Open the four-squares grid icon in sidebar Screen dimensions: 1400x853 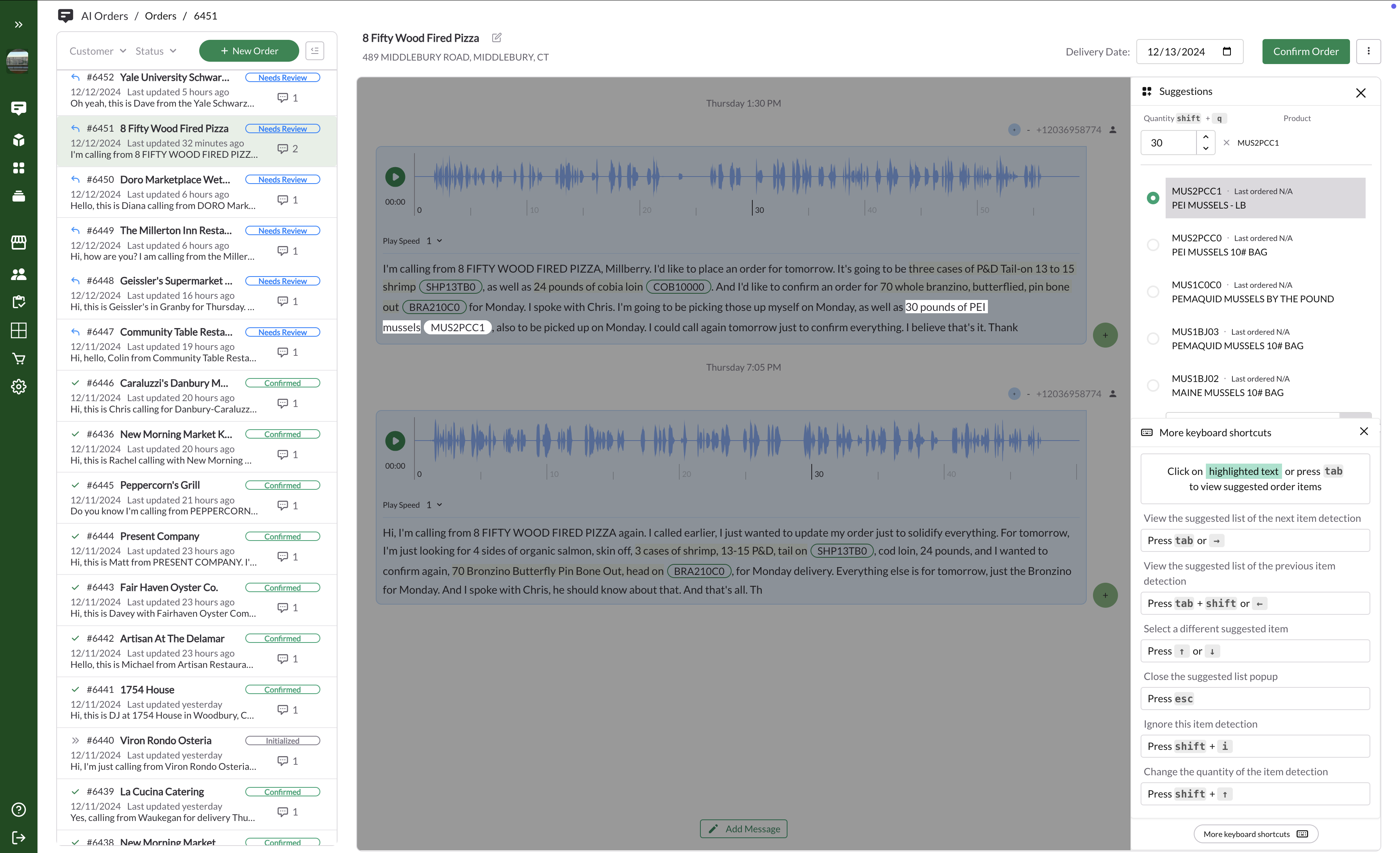pyautogui.click(x=18, y=168)
